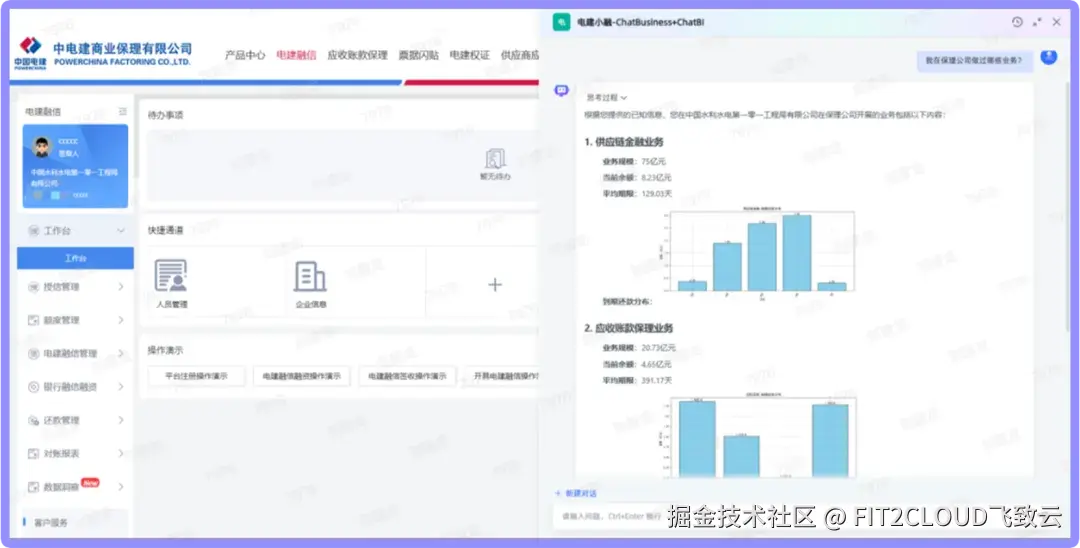Click the red New badge
Screen dimensions: 1080x548
(90, 483)
